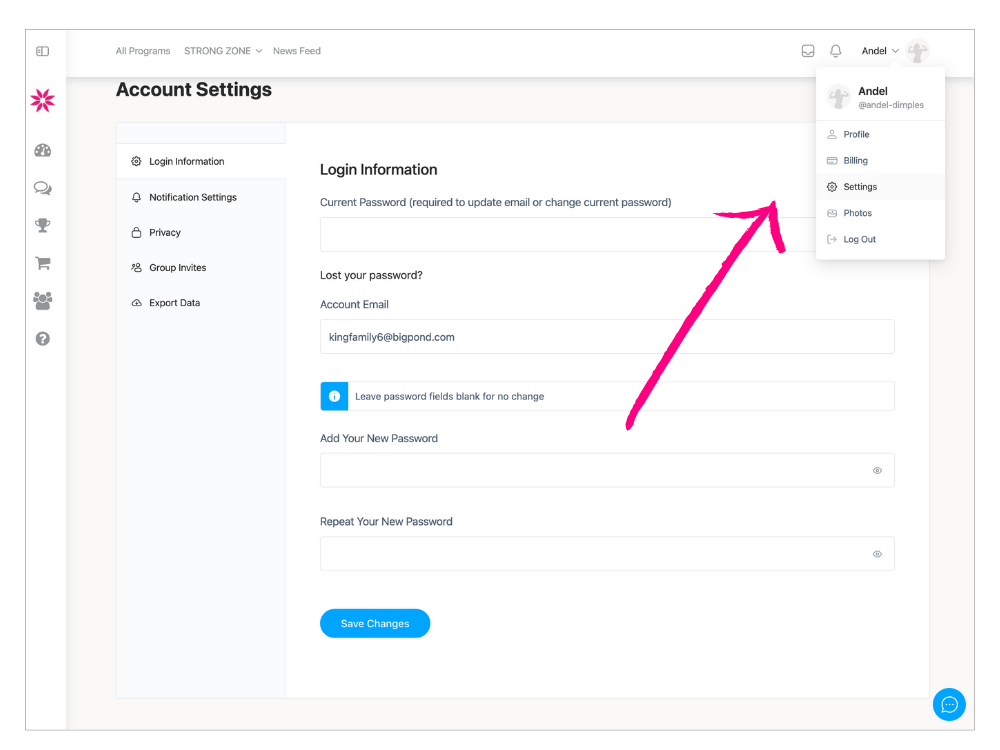
Task: Open the help question mark icon
Action: coord(42,339)
